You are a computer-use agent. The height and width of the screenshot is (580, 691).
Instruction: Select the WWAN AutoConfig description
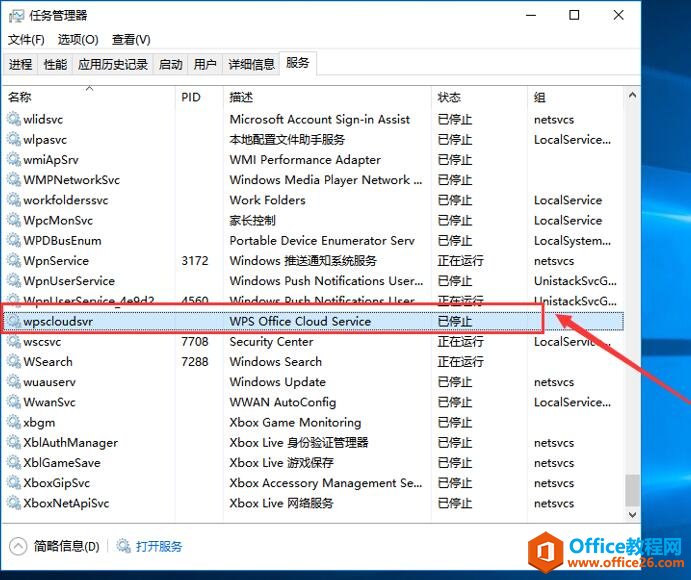tap(283, 402)
